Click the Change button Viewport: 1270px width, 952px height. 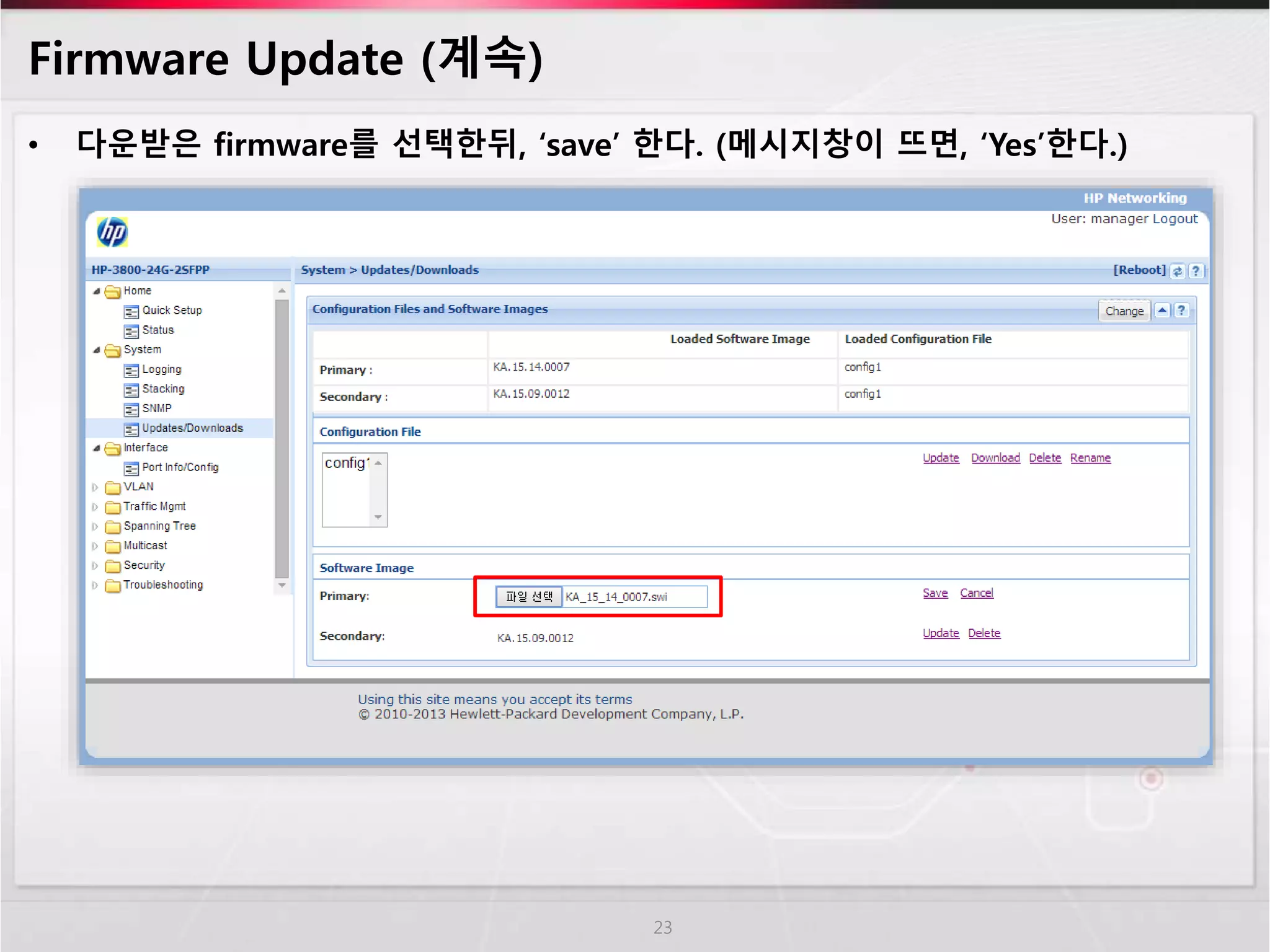(1124, 311)
